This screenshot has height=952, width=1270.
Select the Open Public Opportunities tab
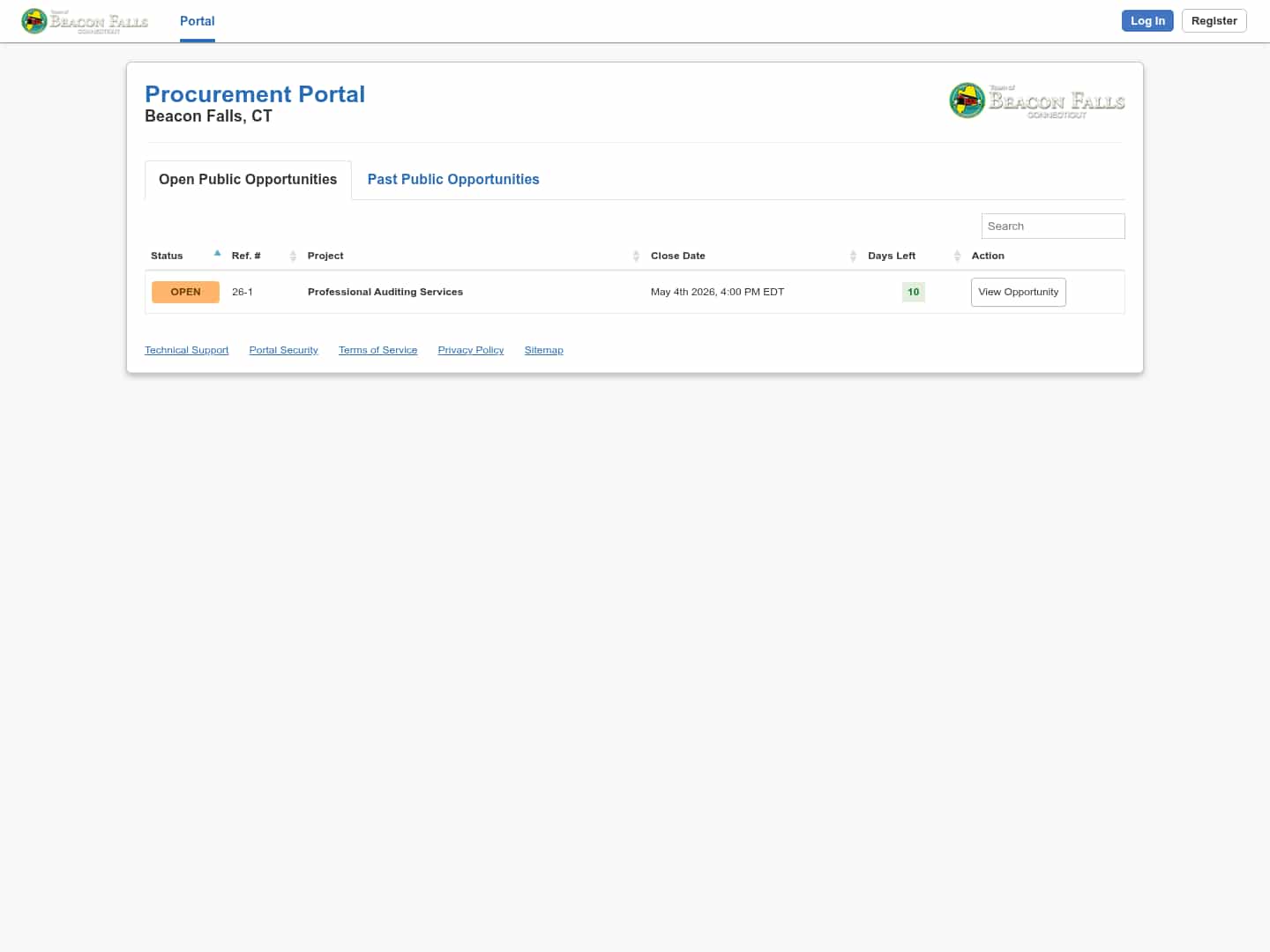248,180
